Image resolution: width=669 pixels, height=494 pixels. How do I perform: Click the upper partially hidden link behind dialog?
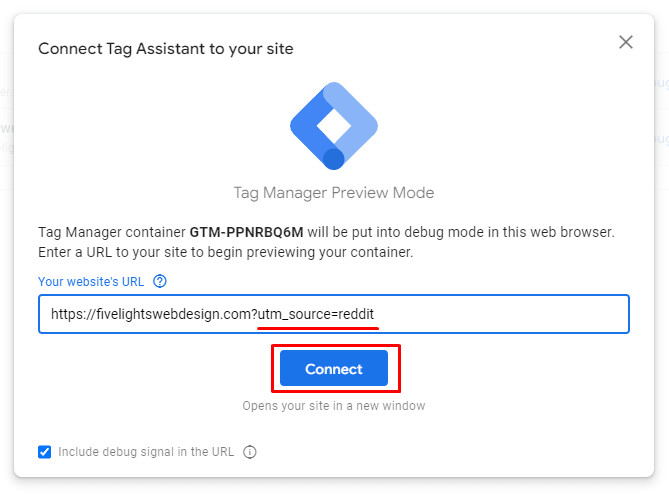tap(661, 82)
